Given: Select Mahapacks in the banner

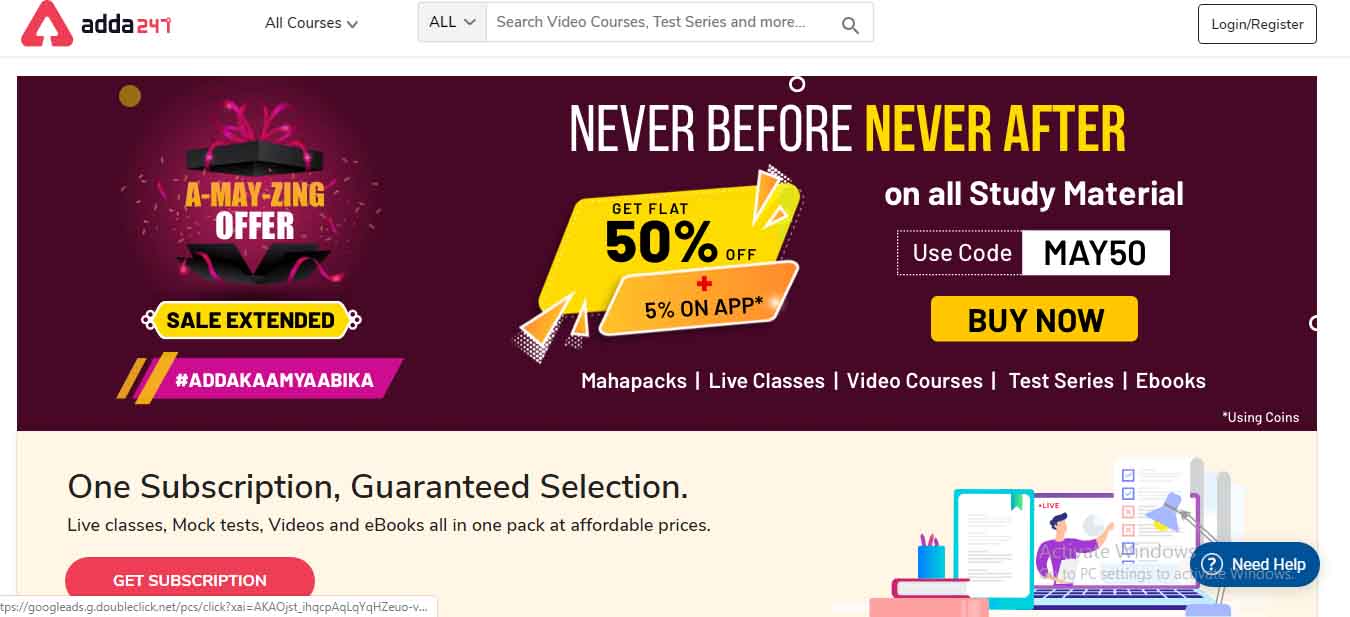Looking at the screenshot, I should 634,381.
